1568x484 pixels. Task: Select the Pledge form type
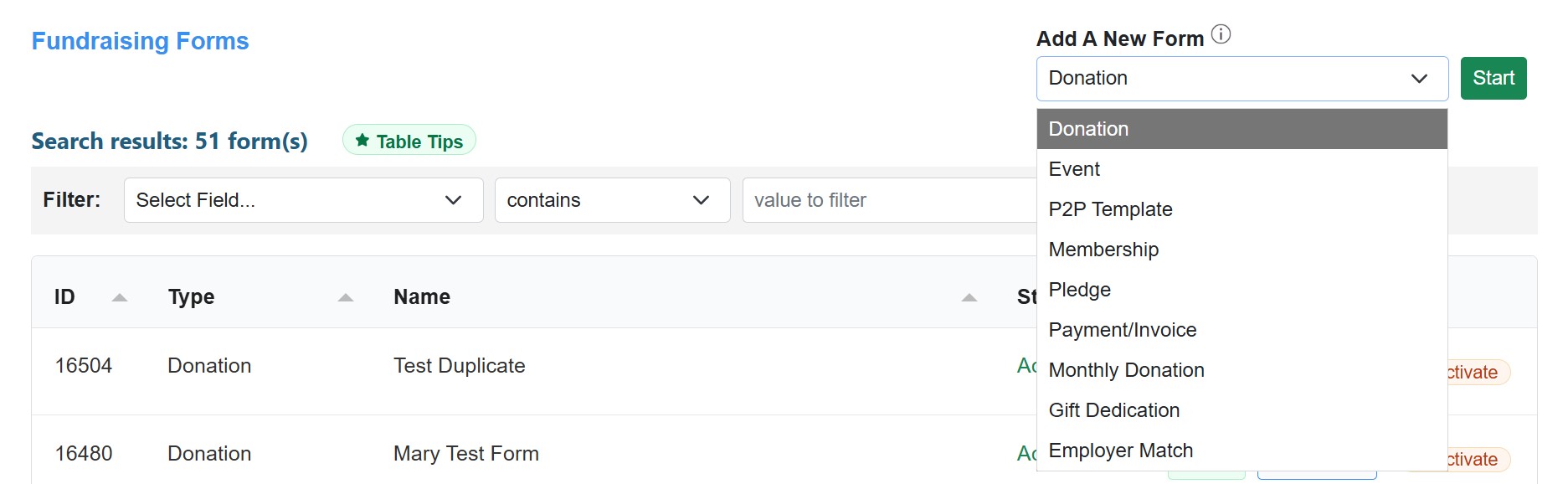[x=1079, y=290]
